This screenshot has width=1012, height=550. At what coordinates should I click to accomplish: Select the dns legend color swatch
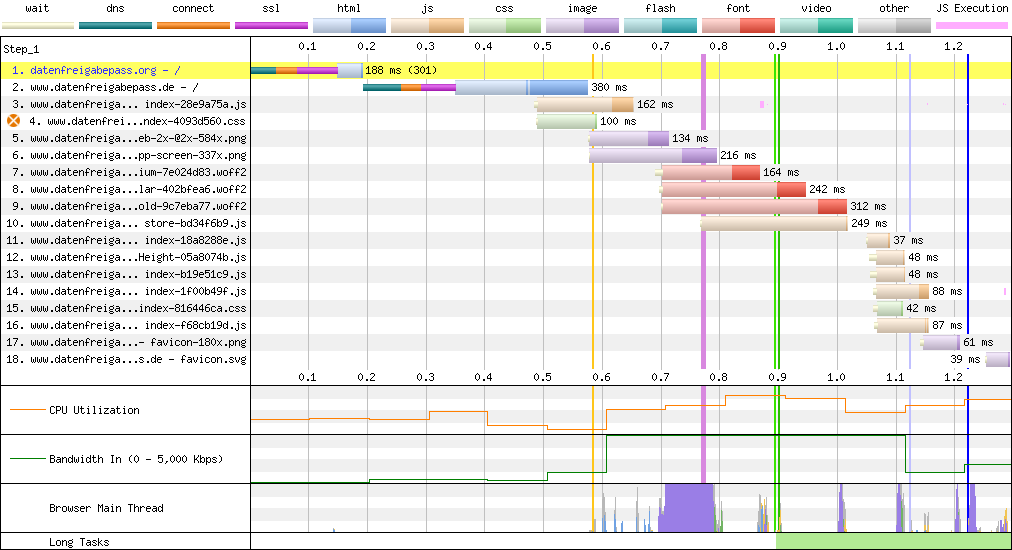[116, 26]
